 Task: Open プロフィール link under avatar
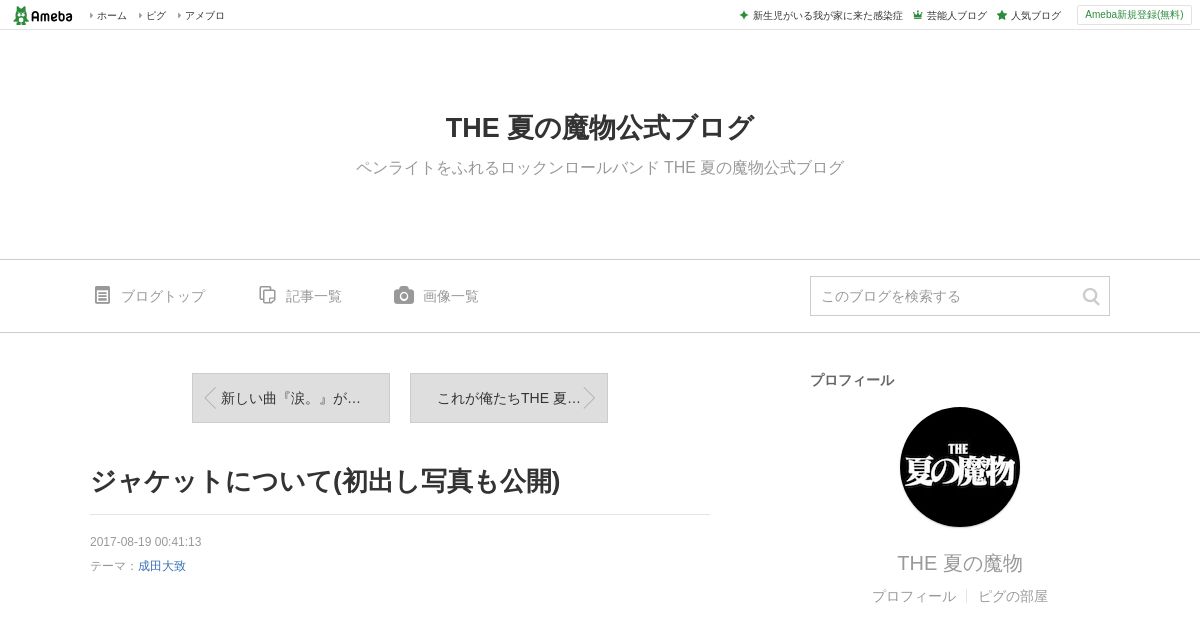pyautogui.click(x=913, y=596)
